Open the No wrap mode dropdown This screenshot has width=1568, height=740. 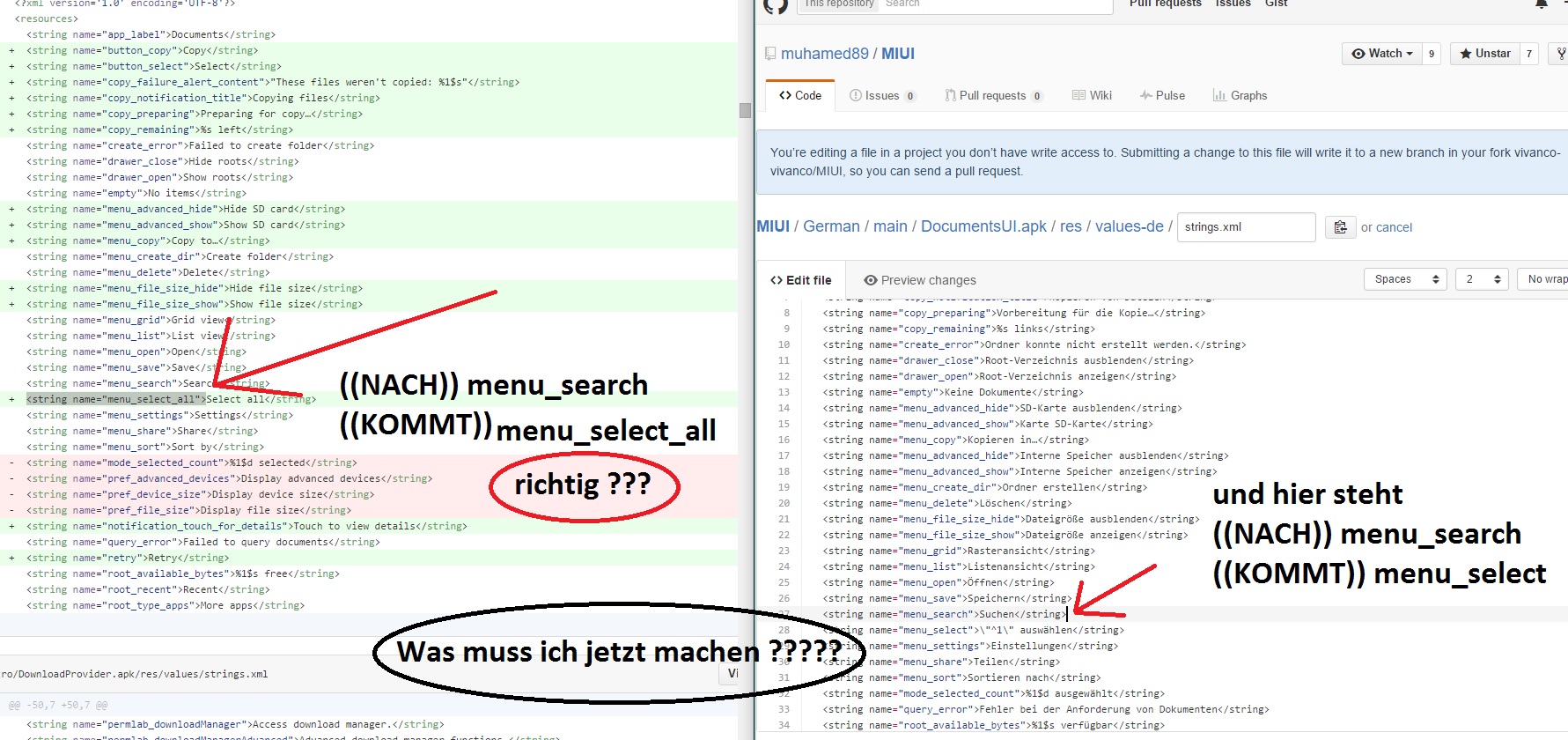[1542, 279]
